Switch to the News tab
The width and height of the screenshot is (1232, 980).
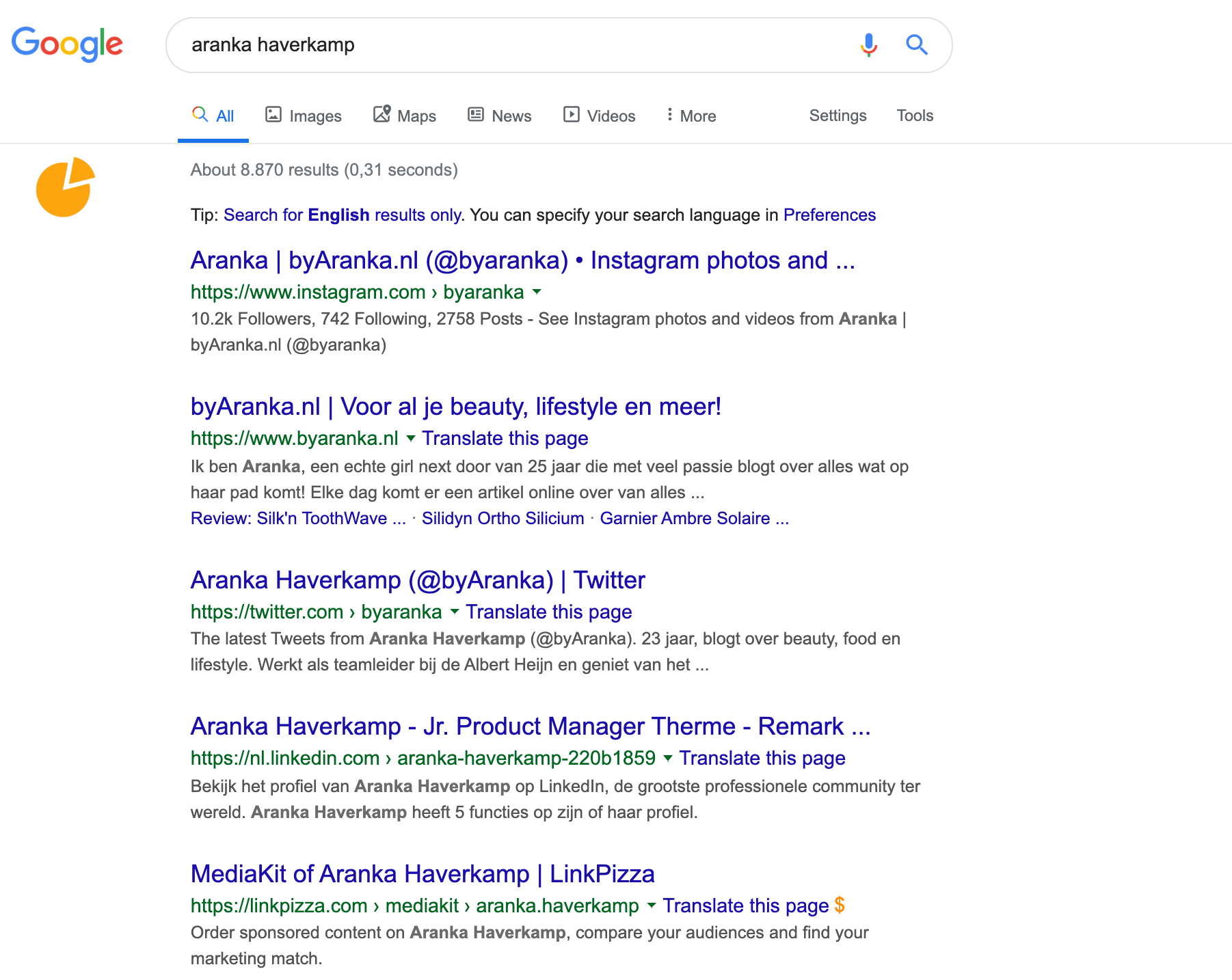tap(500, 115)
